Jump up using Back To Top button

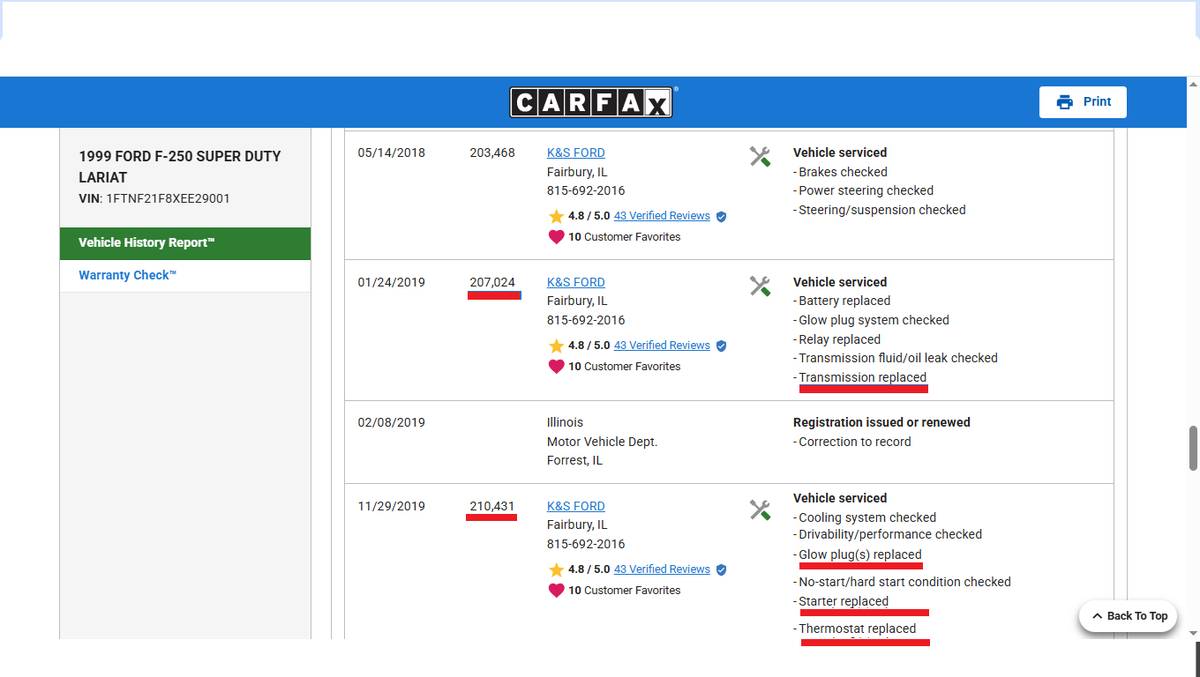[1129, 616]
